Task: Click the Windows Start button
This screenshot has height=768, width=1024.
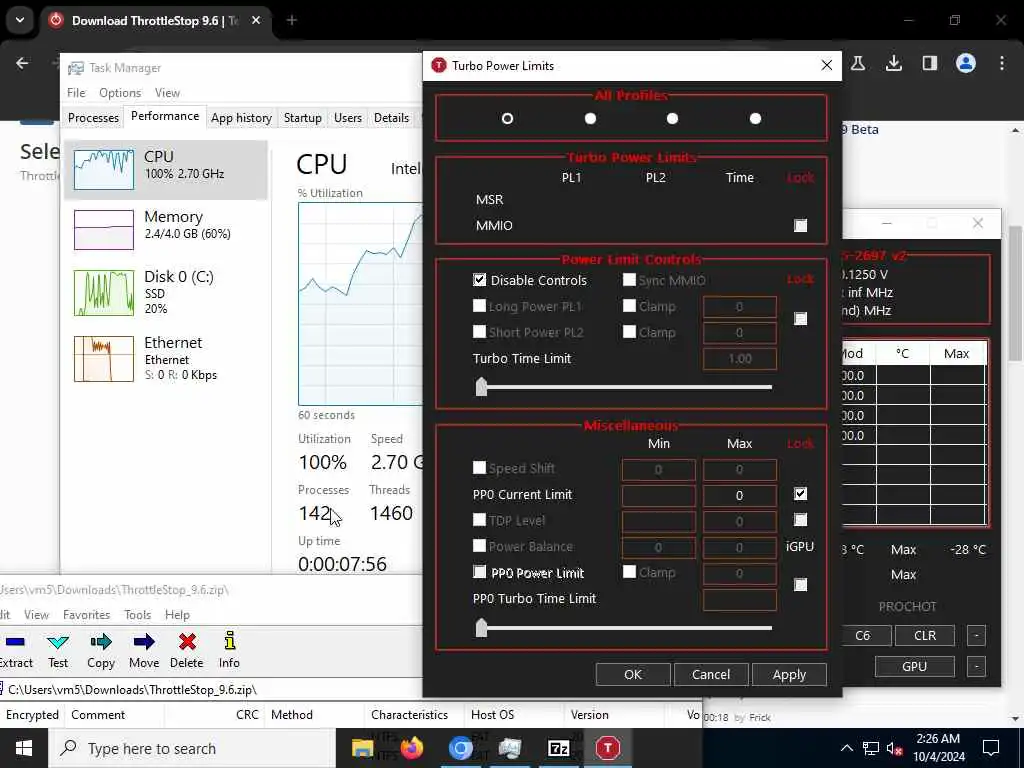Action: (x=24, y=748)
